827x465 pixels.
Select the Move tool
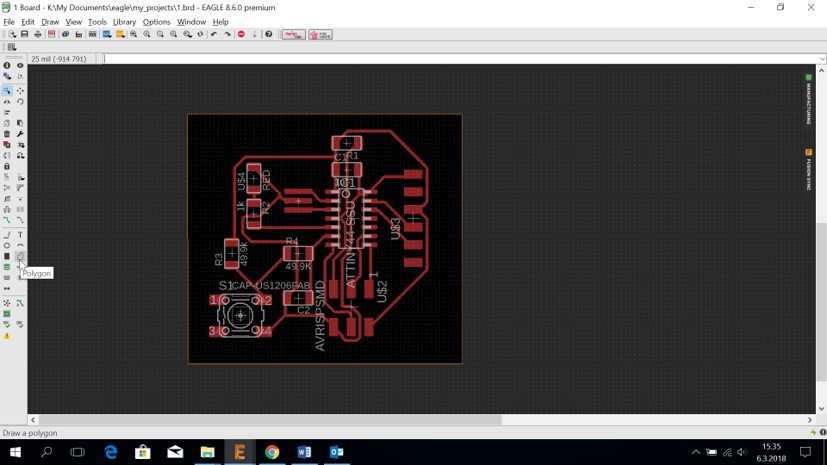(x=20, y=91)
